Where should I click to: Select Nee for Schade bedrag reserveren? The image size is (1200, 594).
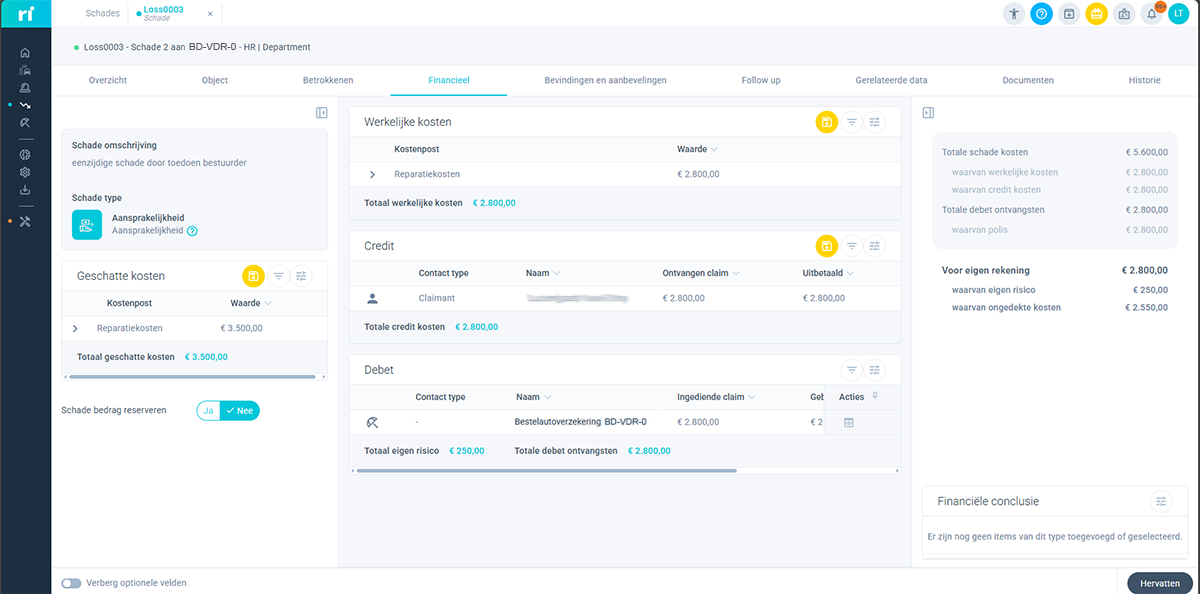[x=239, y=411]
